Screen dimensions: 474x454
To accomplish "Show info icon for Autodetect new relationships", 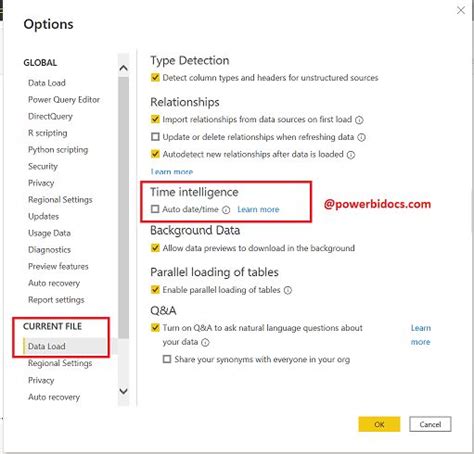I will click(351, 155).
